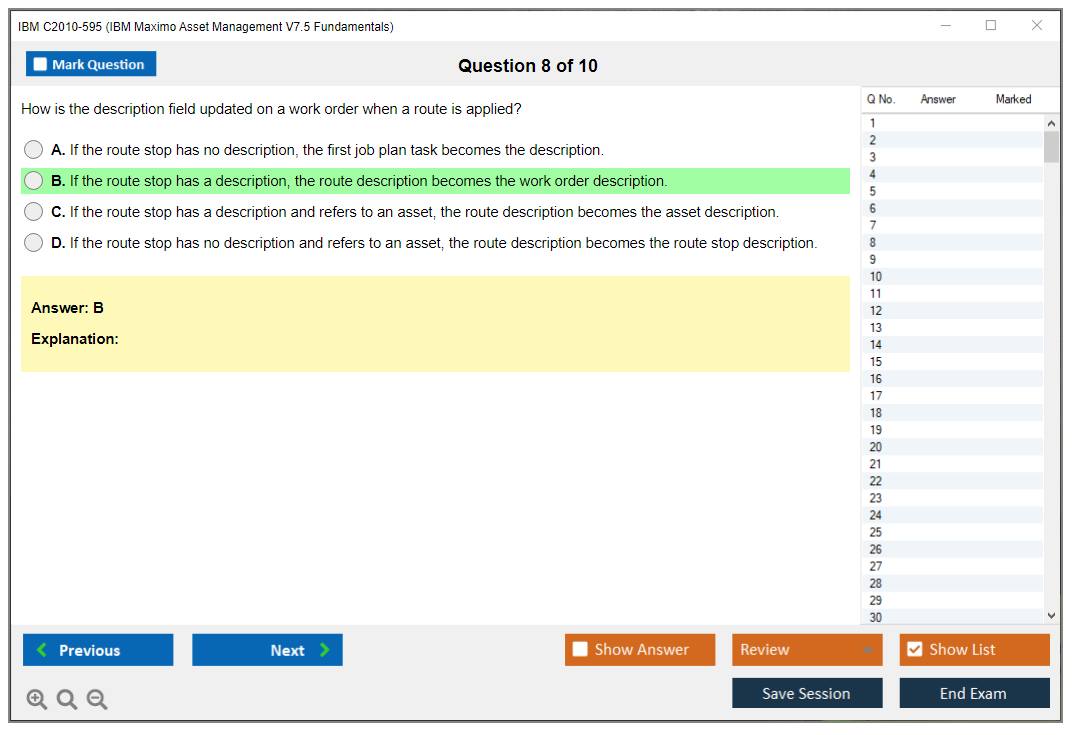The width and height of the screenshot is (1075, 735).
Task: Toggle the Mark Question checkbox
Action: [x=41, y=65]
